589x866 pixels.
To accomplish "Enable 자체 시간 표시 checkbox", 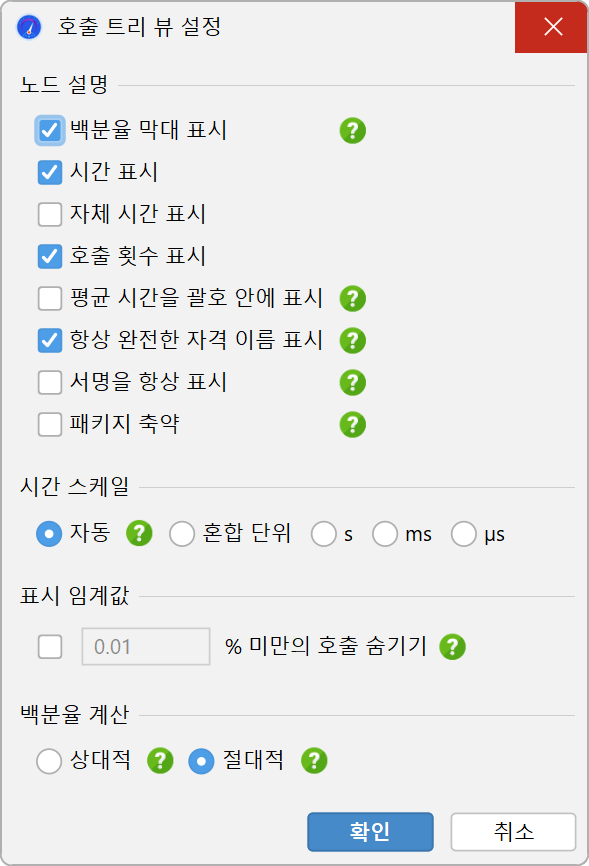I will [x=50, y=214].
